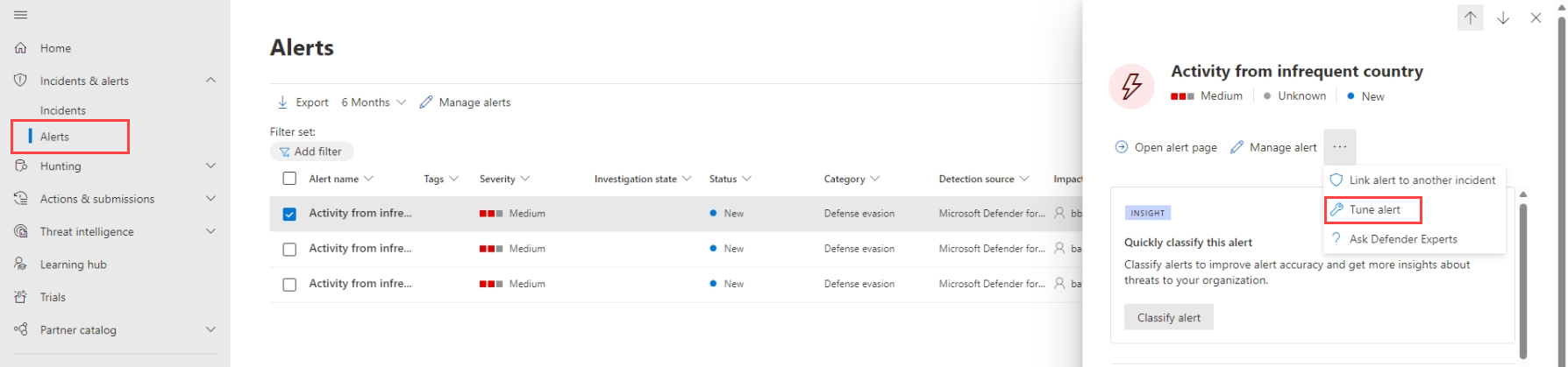The image size is (1568, 367).
Task: Click the Manage alerts pencil icon
Action: pyautogui.click(x=426, y=102)
